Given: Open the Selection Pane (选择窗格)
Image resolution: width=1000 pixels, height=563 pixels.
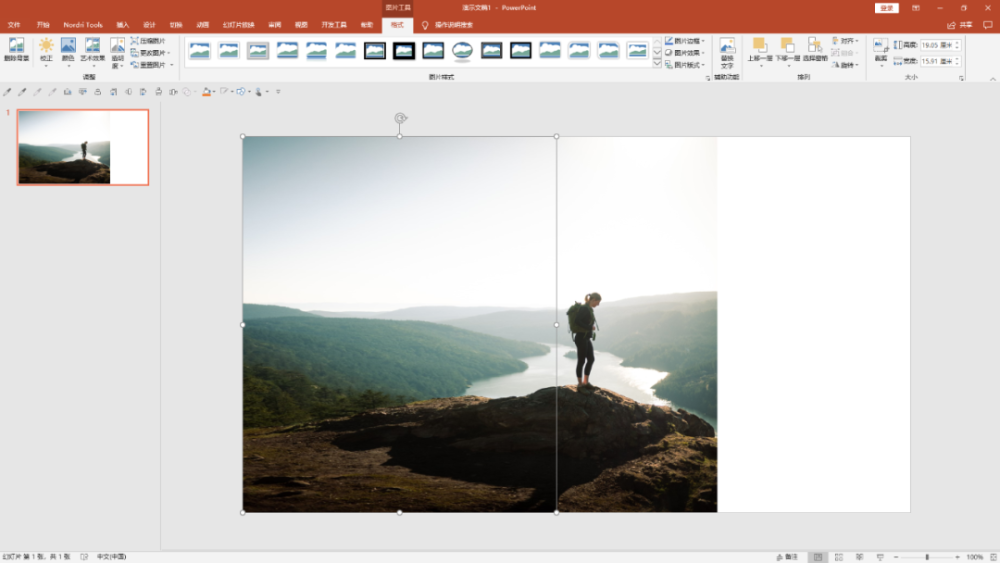Looking at the screenshot, I should coord(814,49).
